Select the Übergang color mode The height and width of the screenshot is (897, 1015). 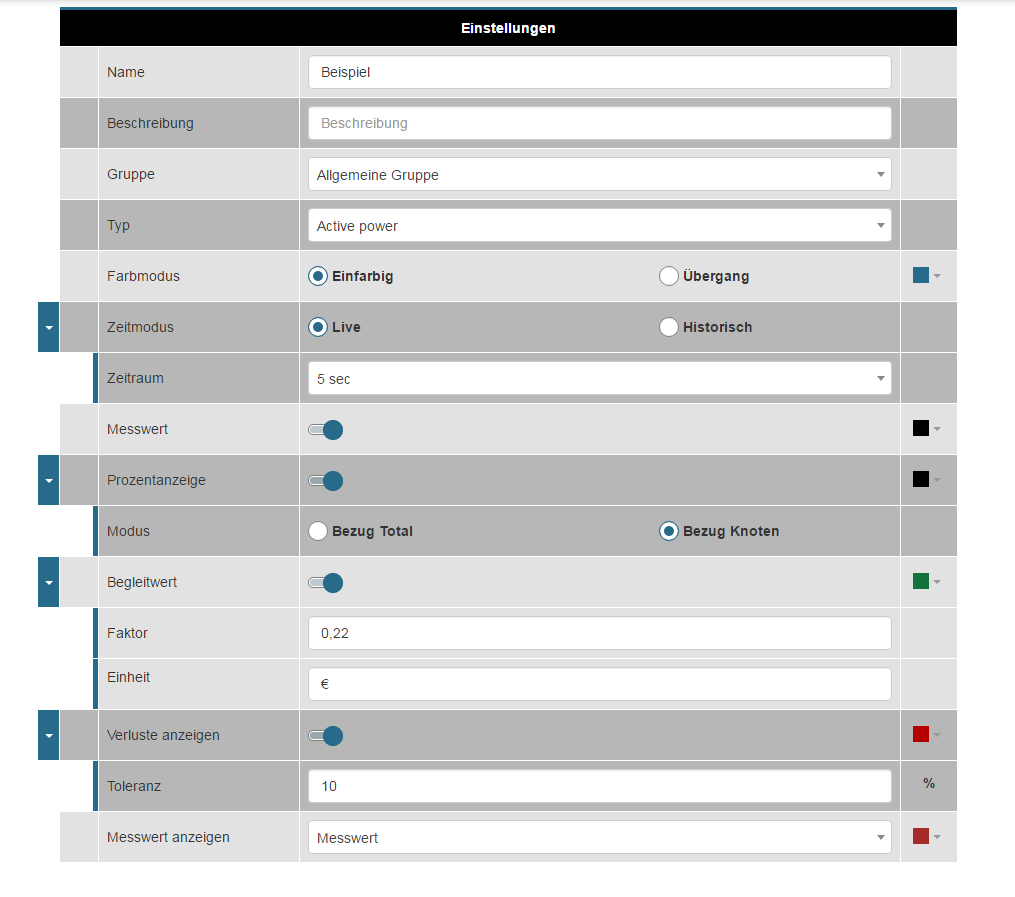[x=669, y=276]
